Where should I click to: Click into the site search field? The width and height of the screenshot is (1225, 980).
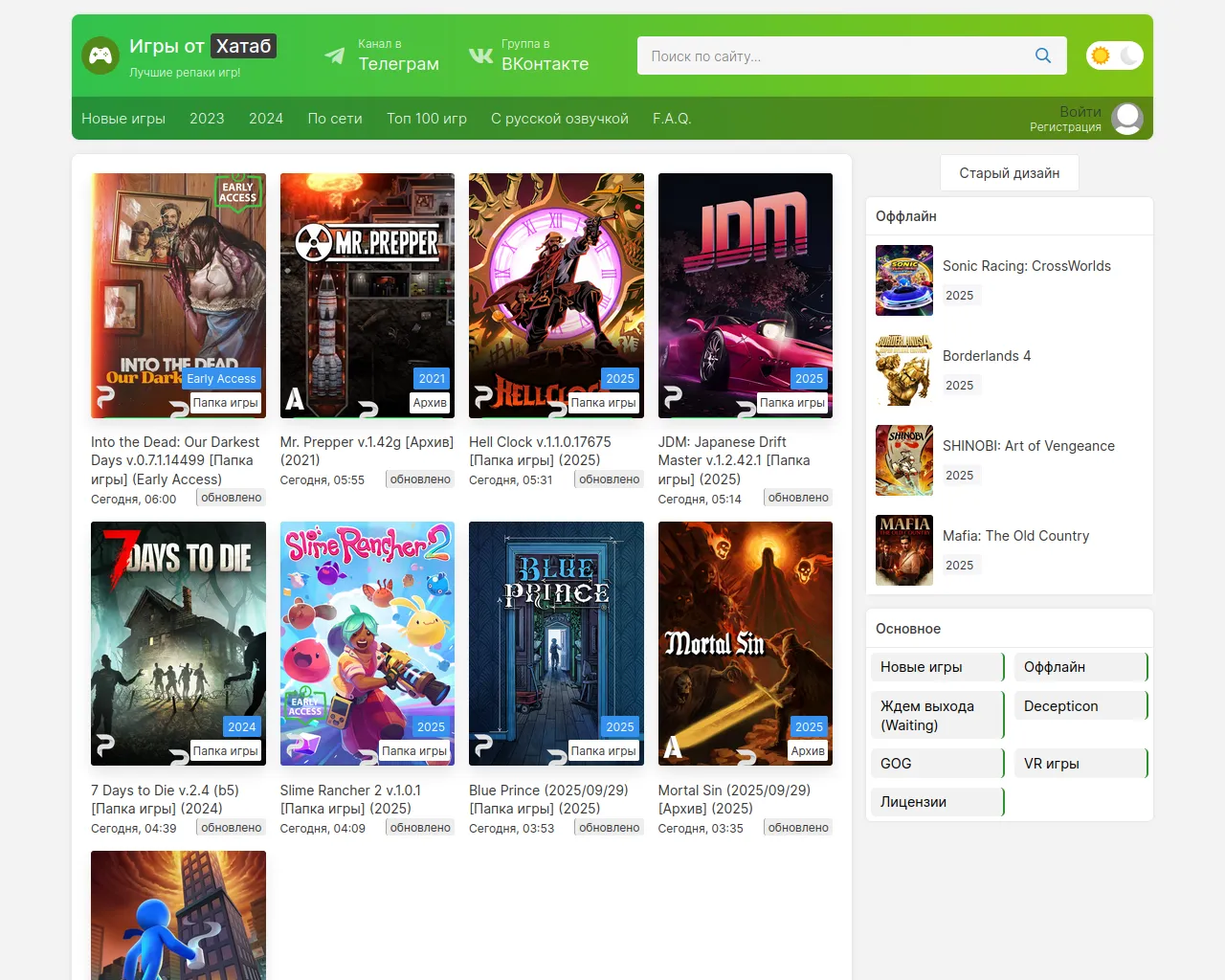[833, 56]
